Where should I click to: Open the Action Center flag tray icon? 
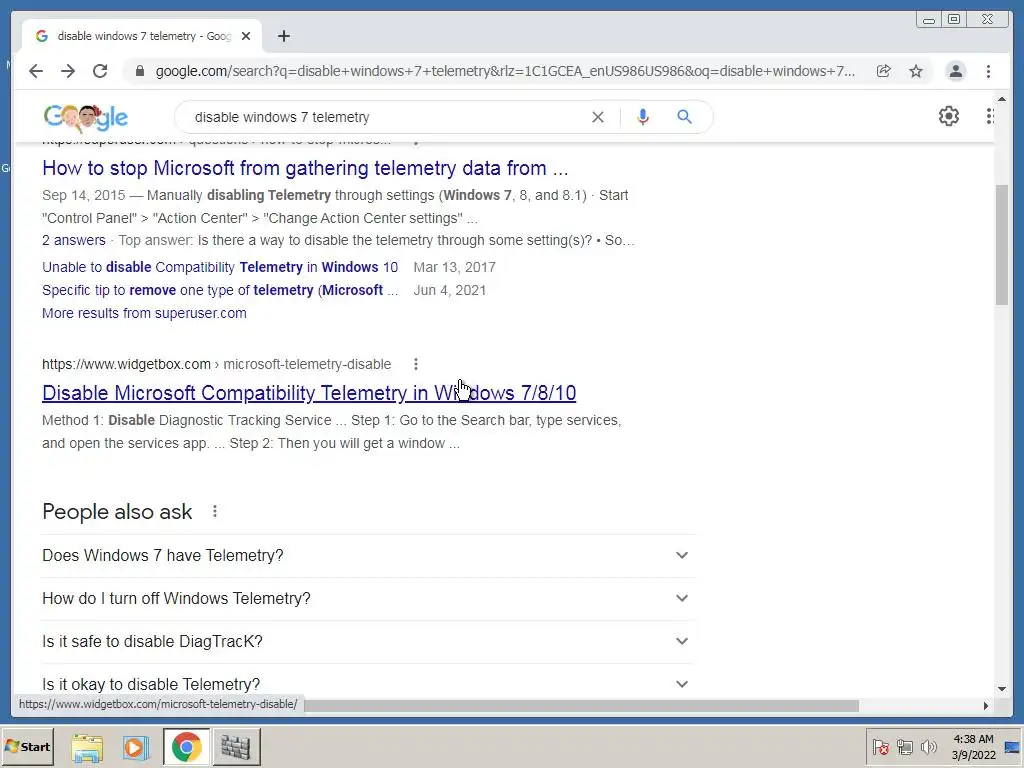click(880, 747)
